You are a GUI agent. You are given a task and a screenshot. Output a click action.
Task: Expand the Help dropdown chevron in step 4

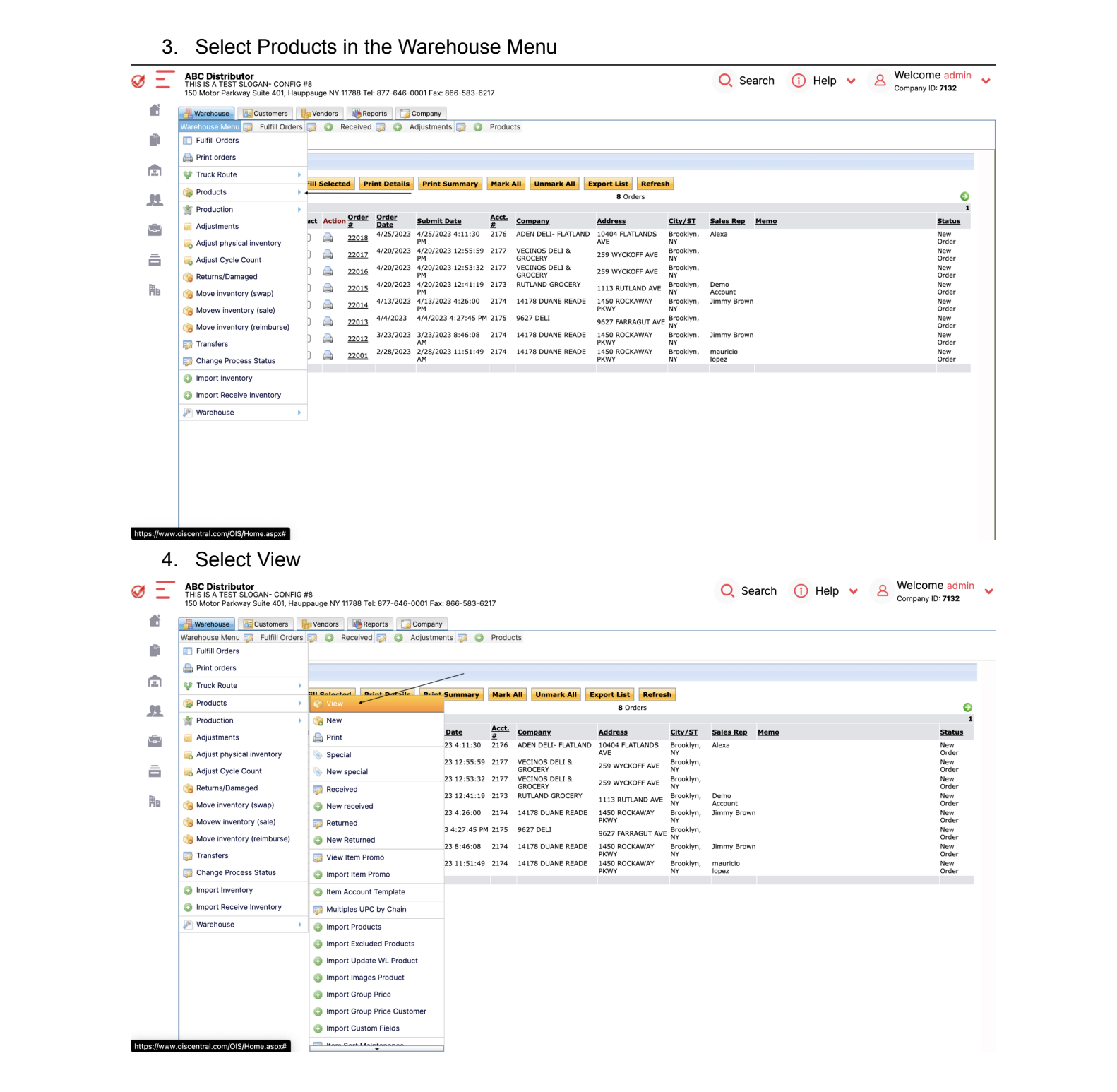[853, 591]
